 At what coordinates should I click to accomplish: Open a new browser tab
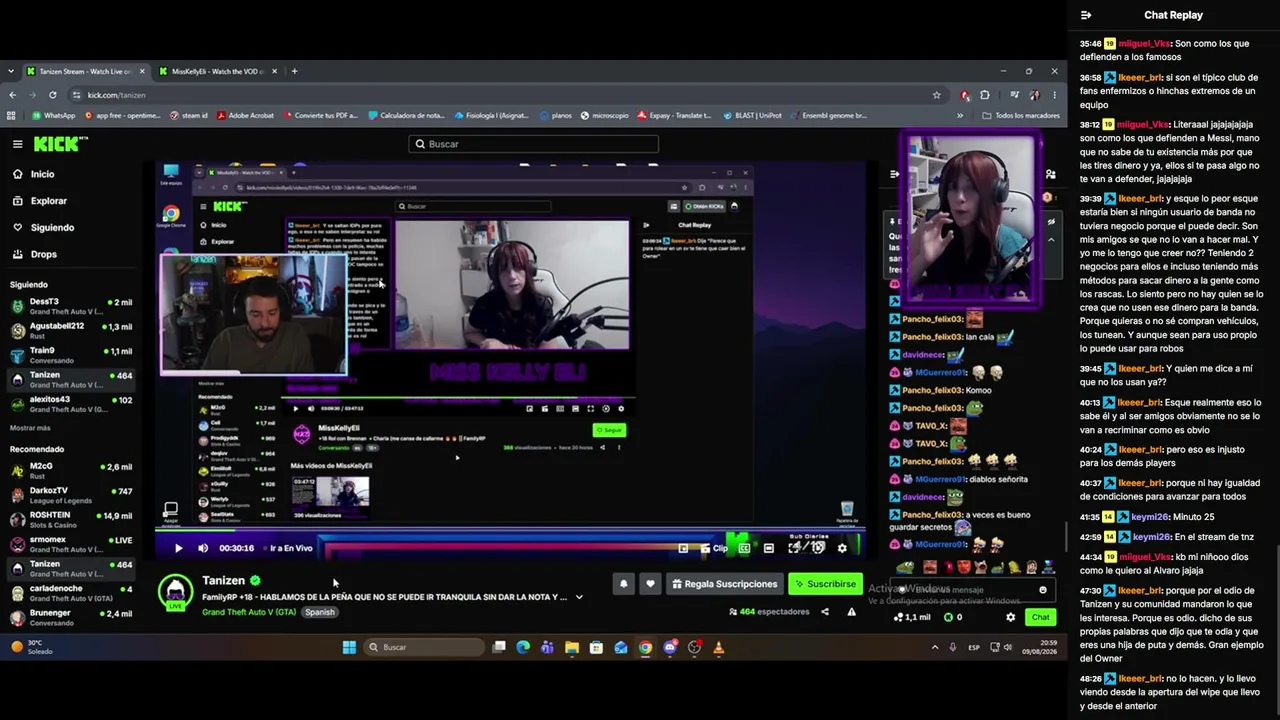coord(294,71)
